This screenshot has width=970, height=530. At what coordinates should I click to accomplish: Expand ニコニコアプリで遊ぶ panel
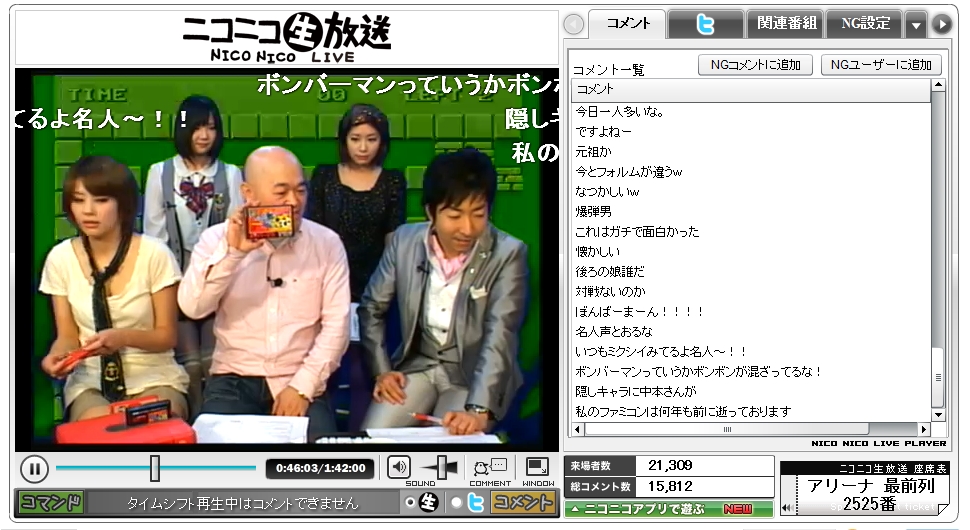pos(668,509)
